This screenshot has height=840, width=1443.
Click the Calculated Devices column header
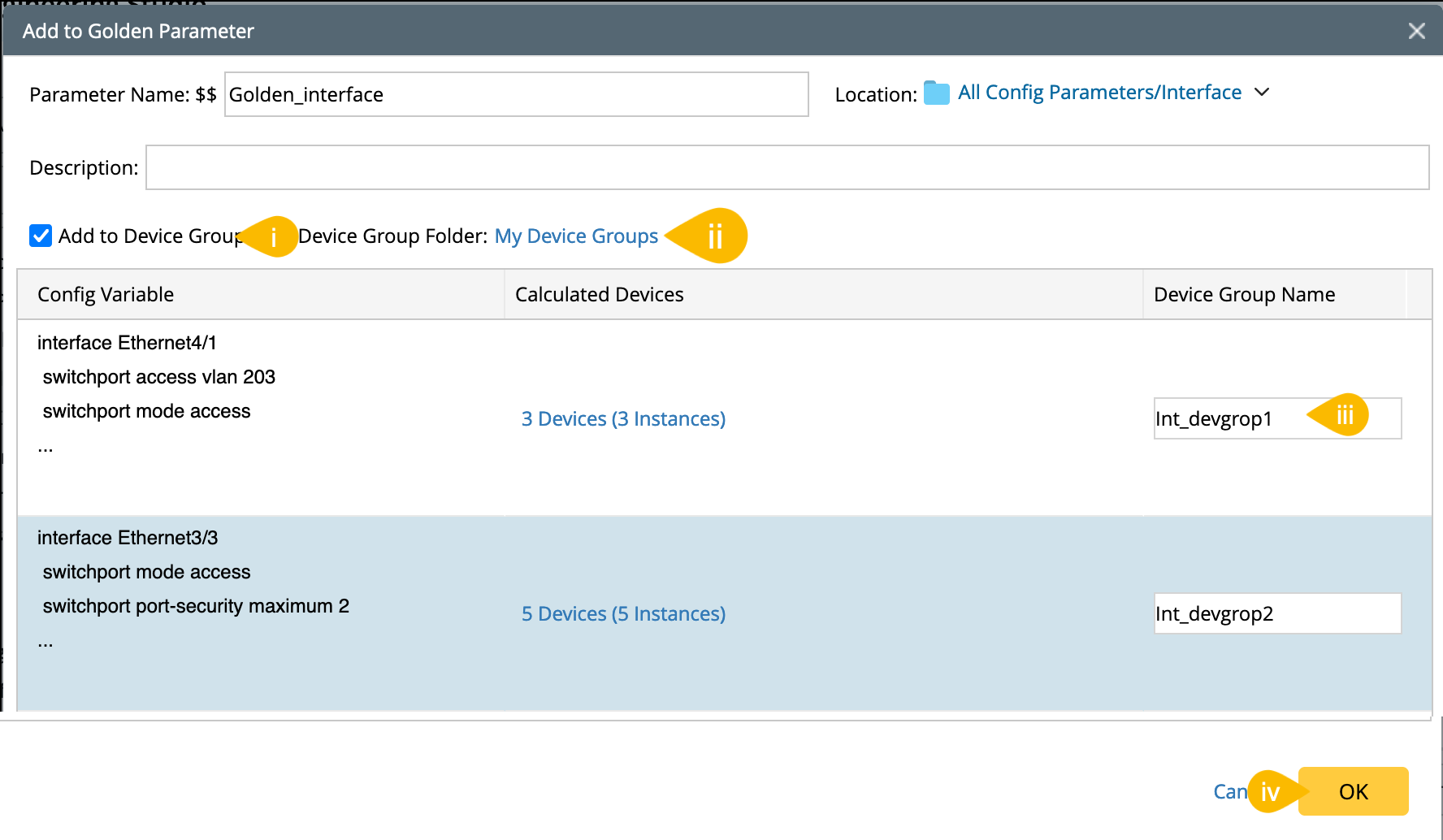pyautogui.click(x=599, y=295)
